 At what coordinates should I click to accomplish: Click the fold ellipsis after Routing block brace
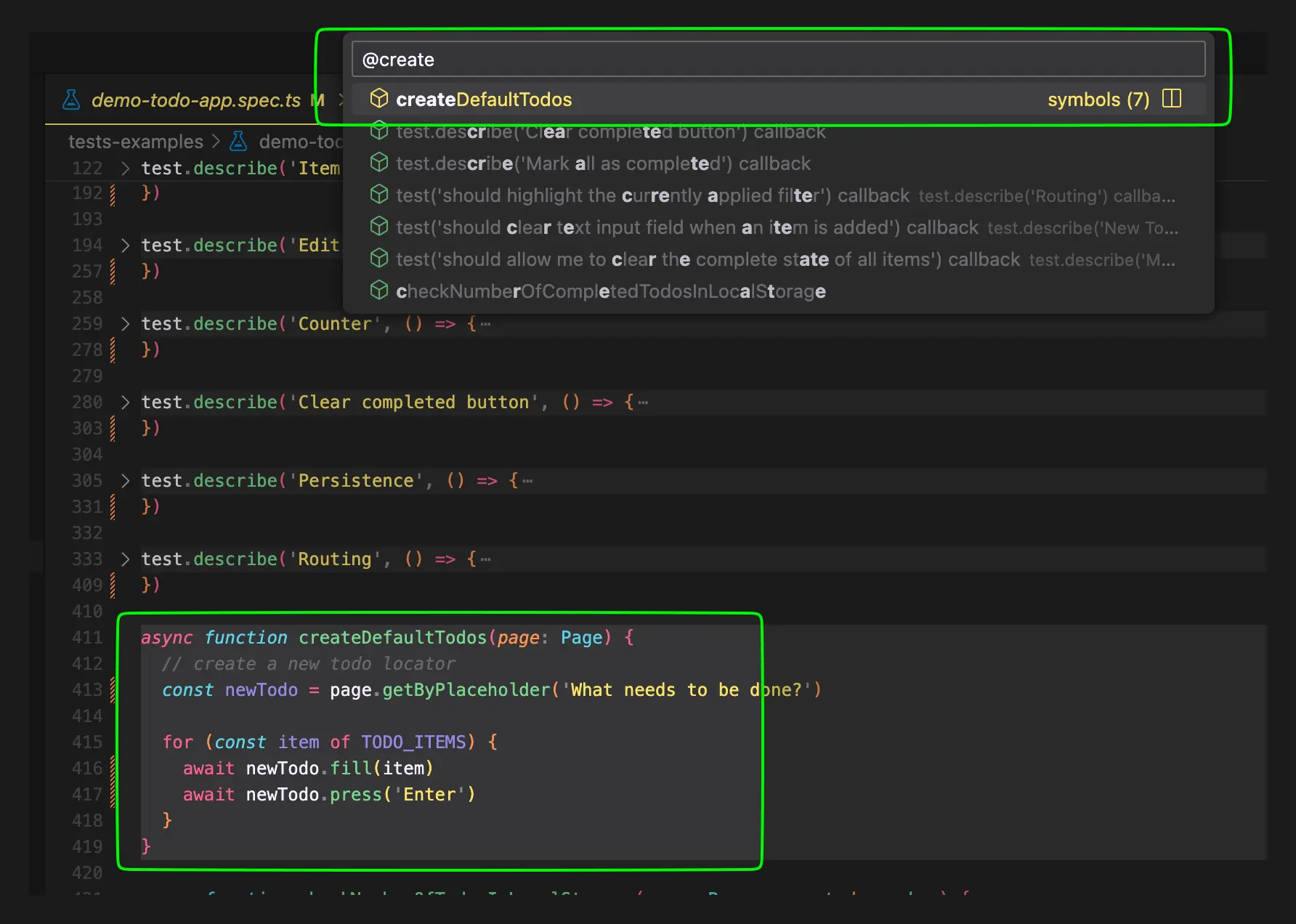[x=485, y=559]
